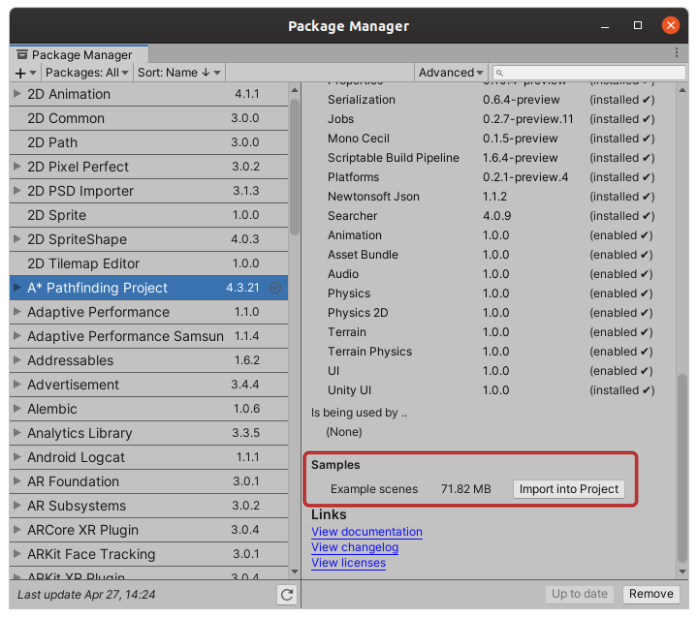
Task: Expand the 2D Animation package versions
Action: click(x=17, y=94)
